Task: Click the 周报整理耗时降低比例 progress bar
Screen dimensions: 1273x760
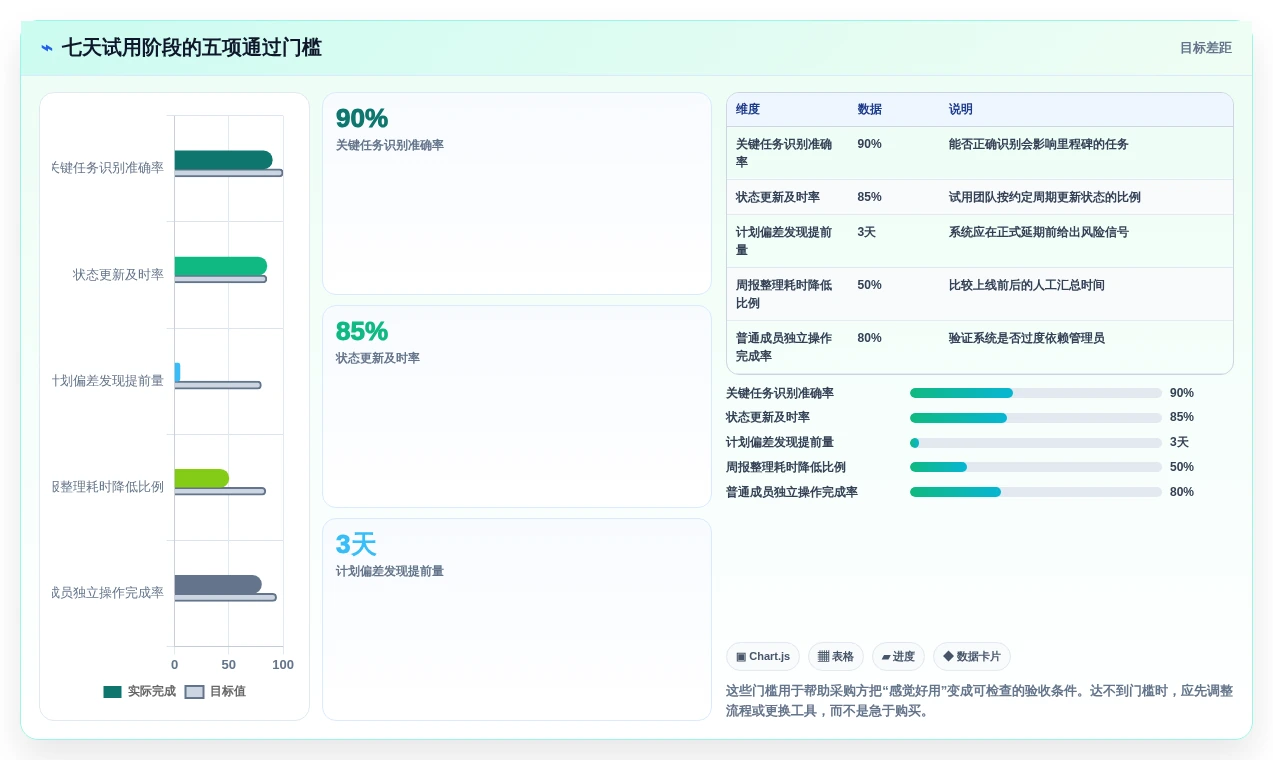Action: click(x=1036, y=467)
